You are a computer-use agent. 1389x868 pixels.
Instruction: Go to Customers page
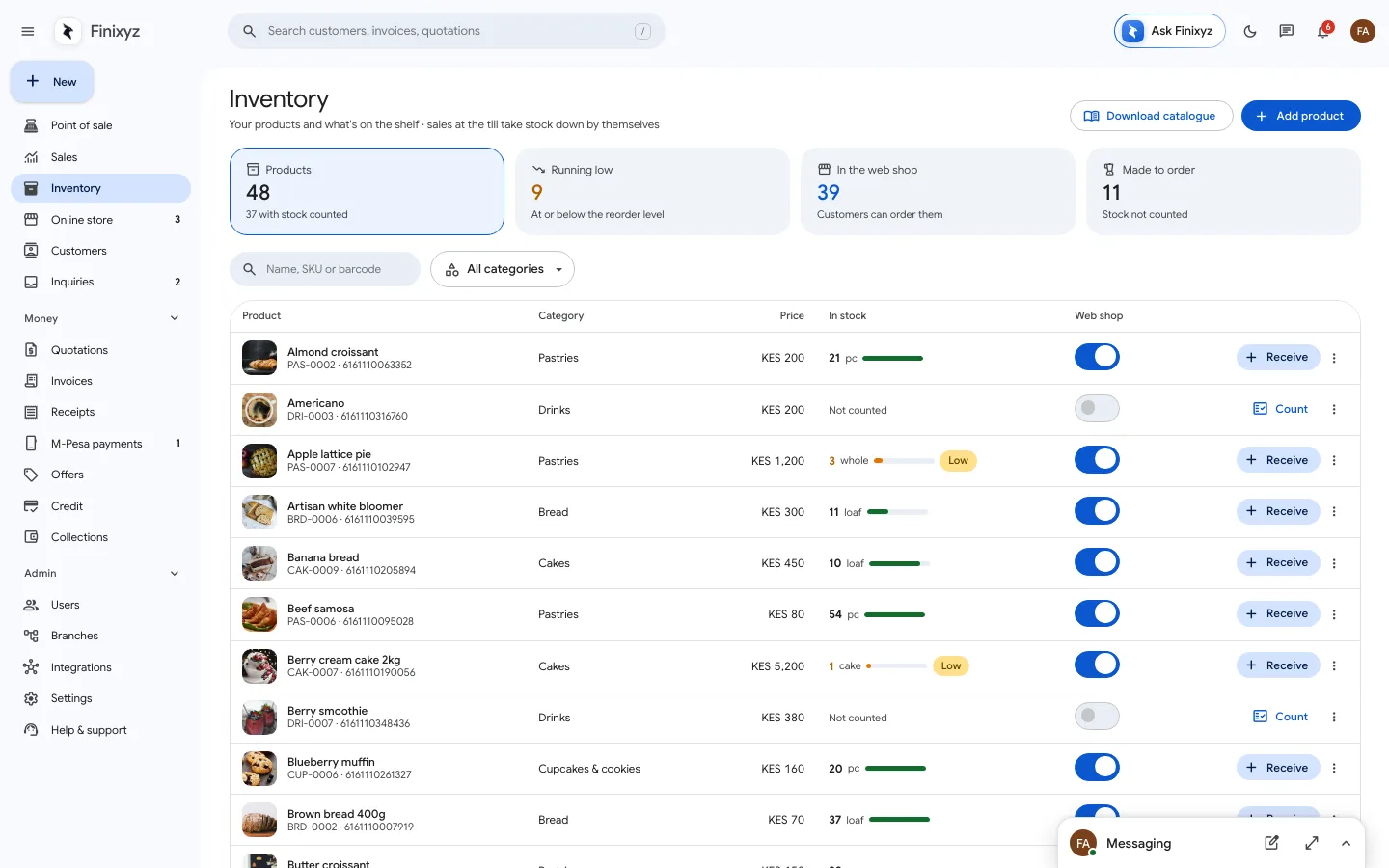[x=100, y=251]
